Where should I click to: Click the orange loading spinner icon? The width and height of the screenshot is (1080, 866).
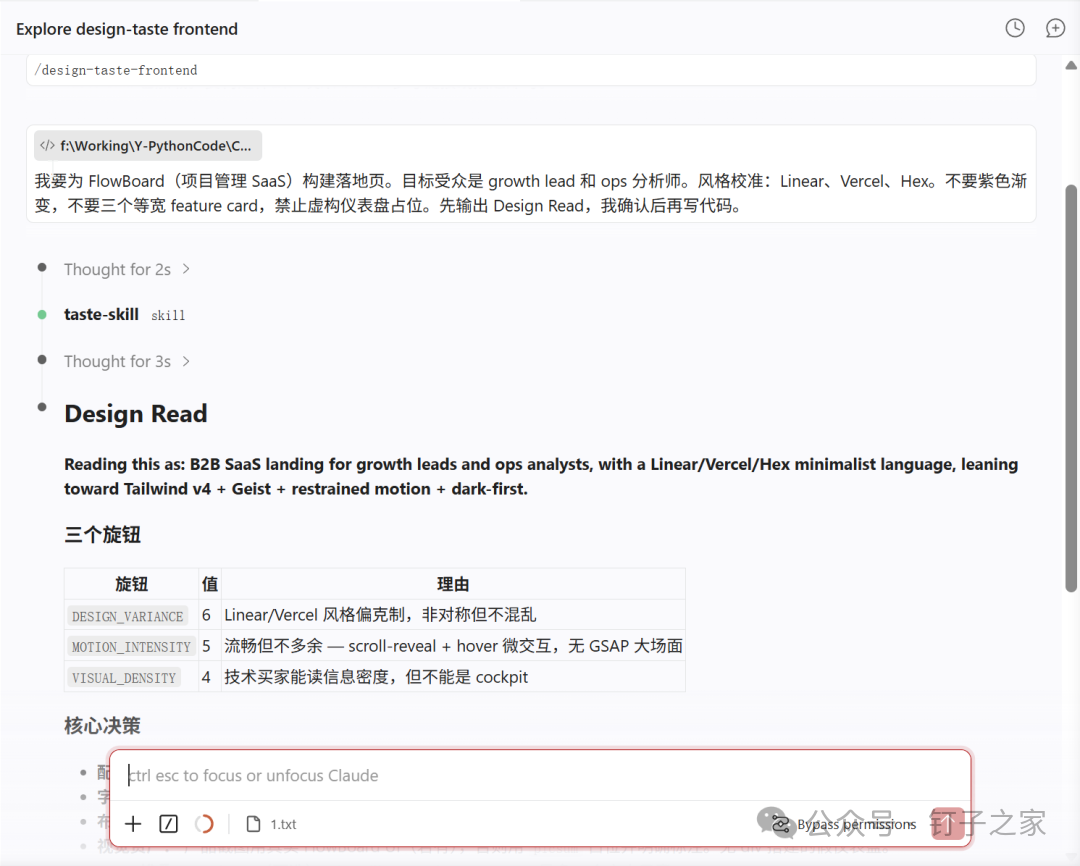(x=204, y=823)
